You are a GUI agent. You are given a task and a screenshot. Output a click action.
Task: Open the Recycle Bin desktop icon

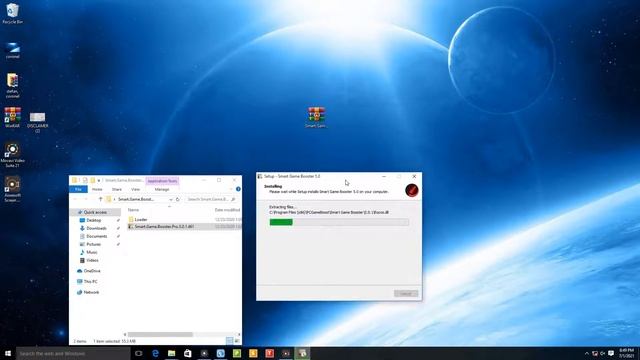coord(12,13)
